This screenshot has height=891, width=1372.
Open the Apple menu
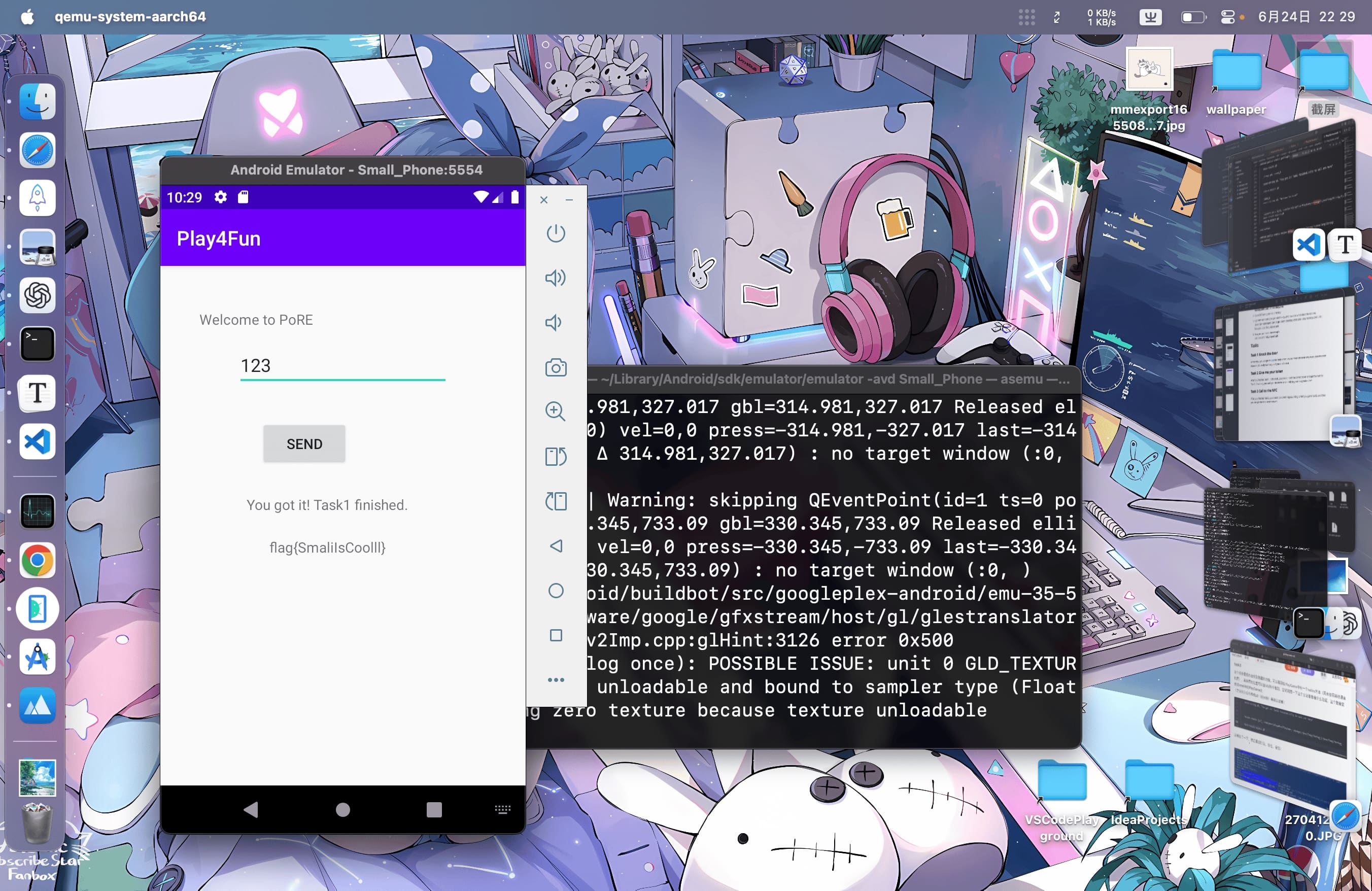click(x=27, y=17)
